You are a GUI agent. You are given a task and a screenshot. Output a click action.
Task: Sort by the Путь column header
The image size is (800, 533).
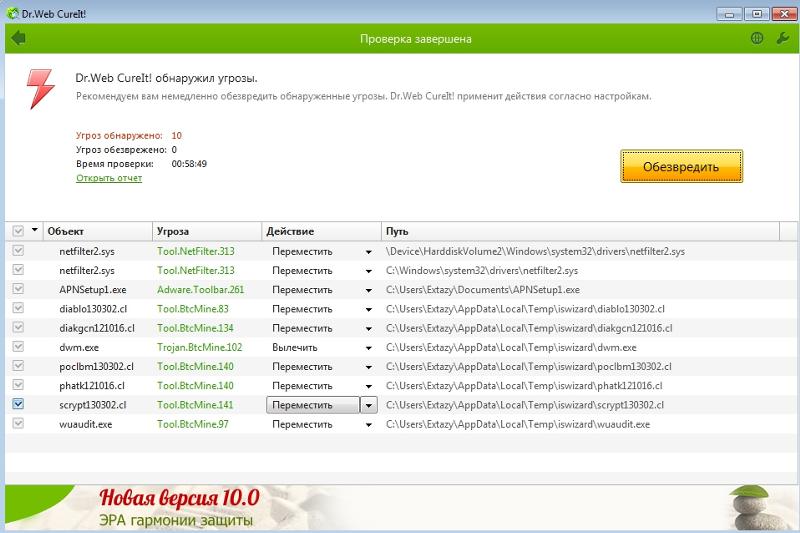pos(581,231)
